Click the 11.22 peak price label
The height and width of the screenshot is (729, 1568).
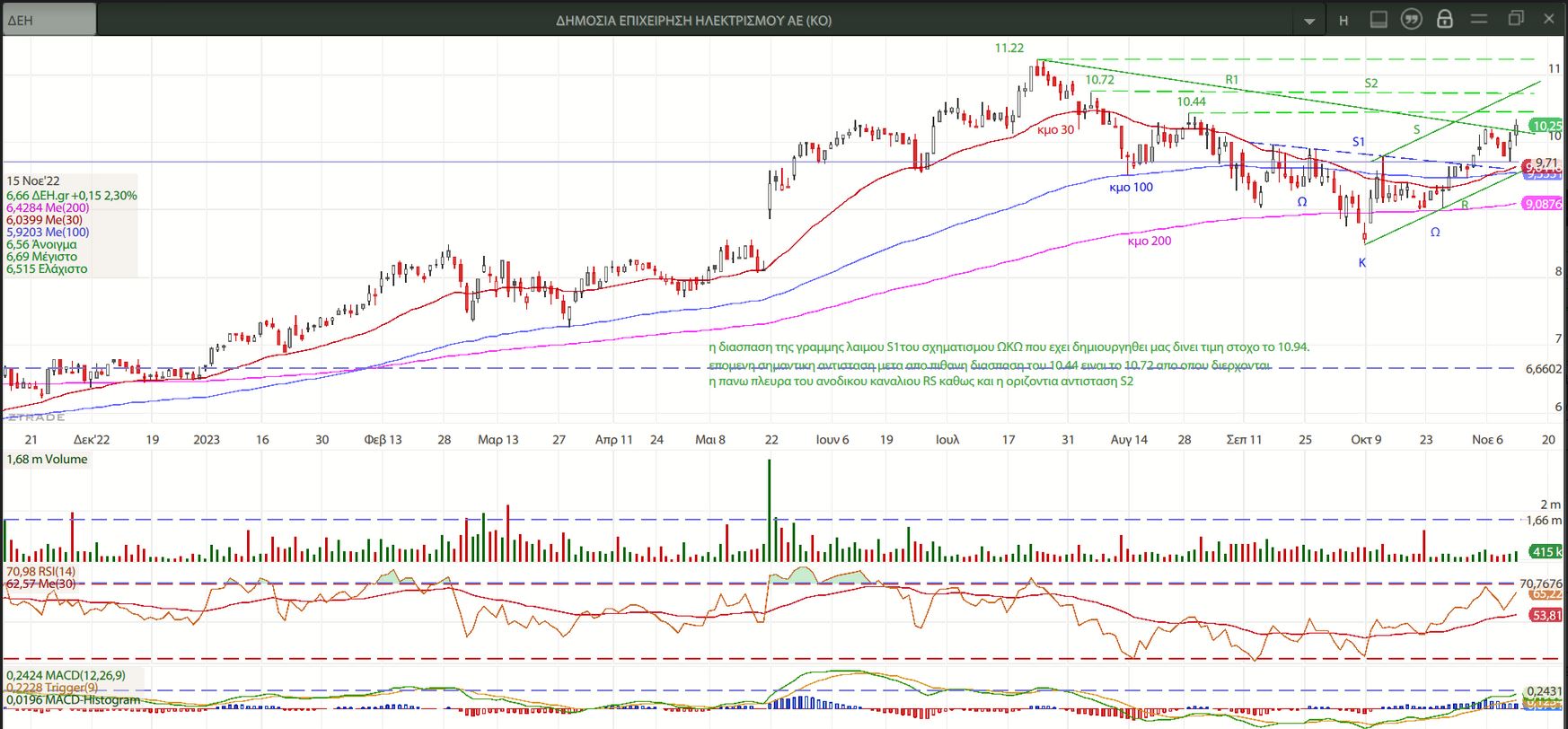[1009, 48]
